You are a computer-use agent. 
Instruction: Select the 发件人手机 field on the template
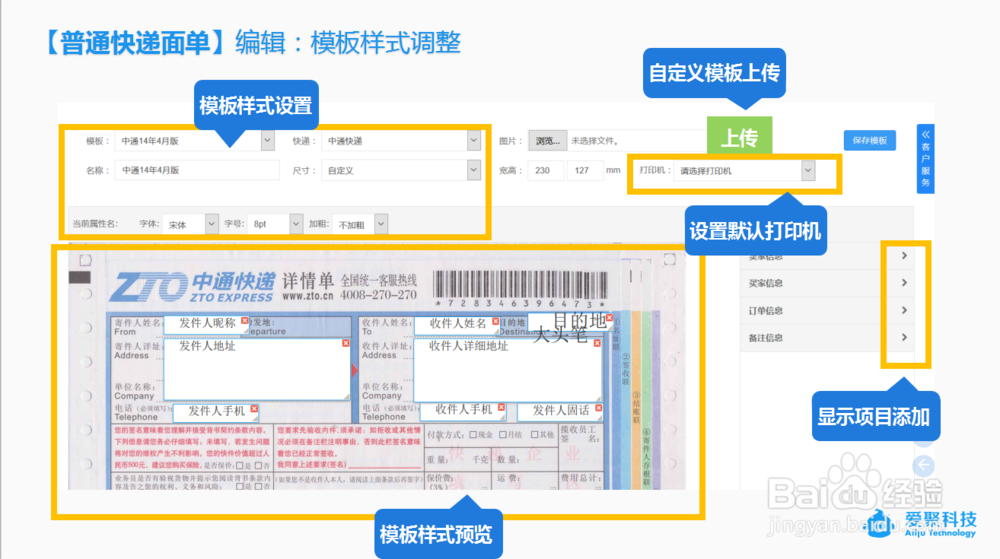click(x=216, y=411)
